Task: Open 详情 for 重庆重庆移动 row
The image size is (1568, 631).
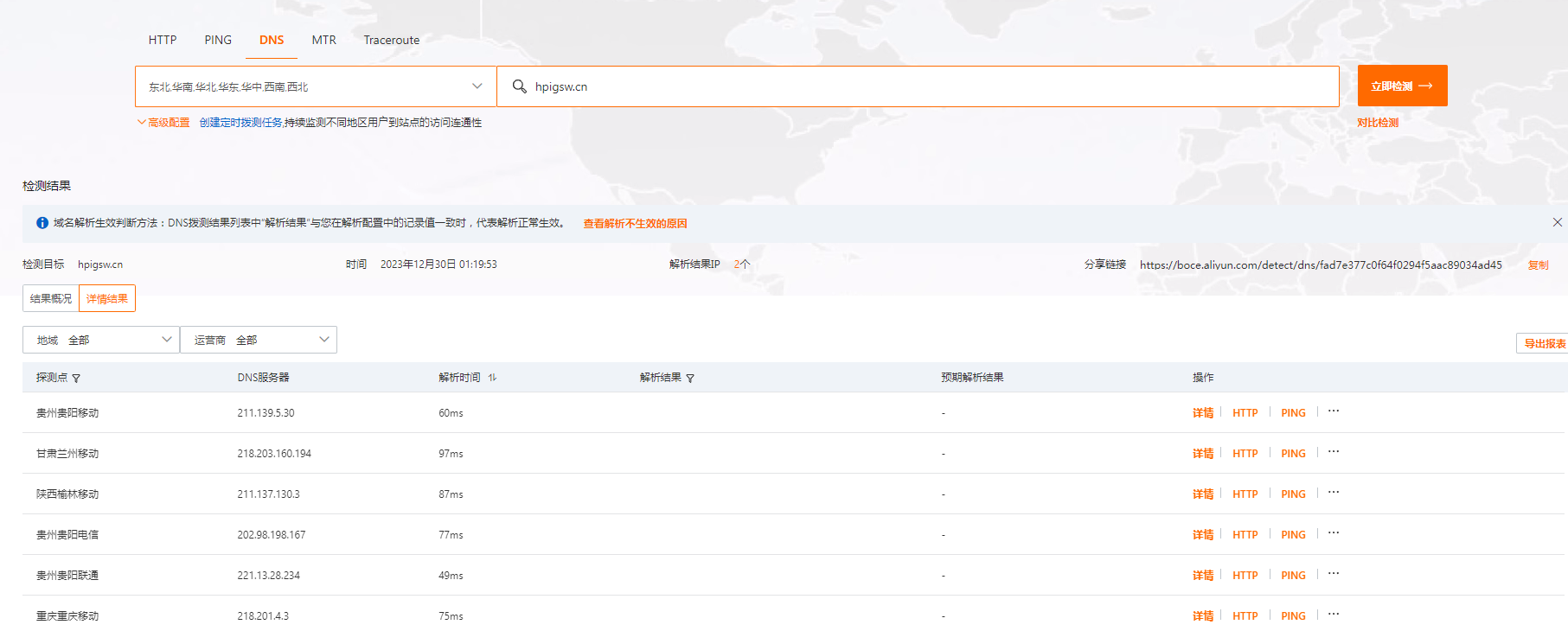Action: (x=1203, y=616)
